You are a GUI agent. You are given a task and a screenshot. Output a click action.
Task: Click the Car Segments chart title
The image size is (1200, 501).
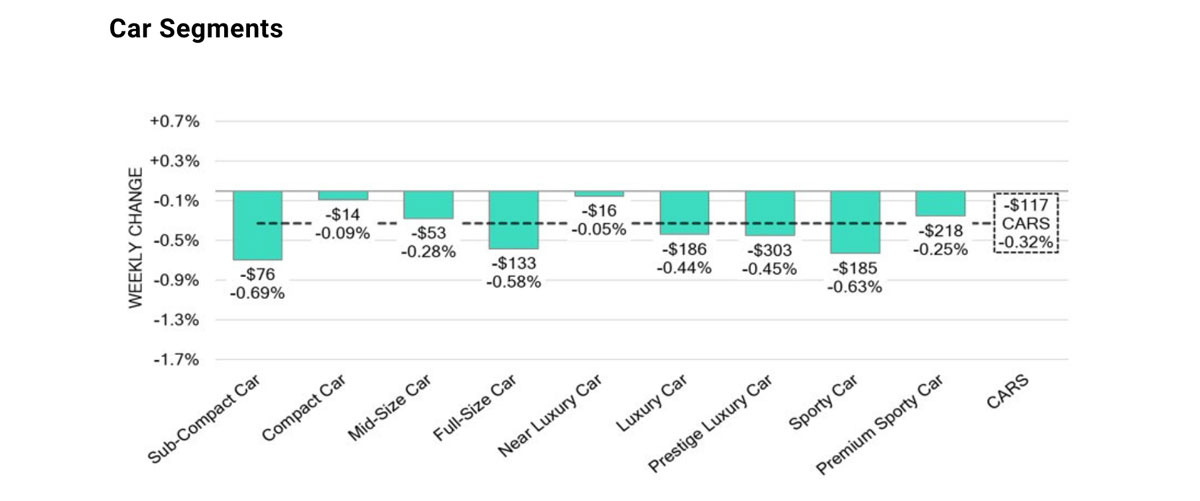click(x=196, y=29)
